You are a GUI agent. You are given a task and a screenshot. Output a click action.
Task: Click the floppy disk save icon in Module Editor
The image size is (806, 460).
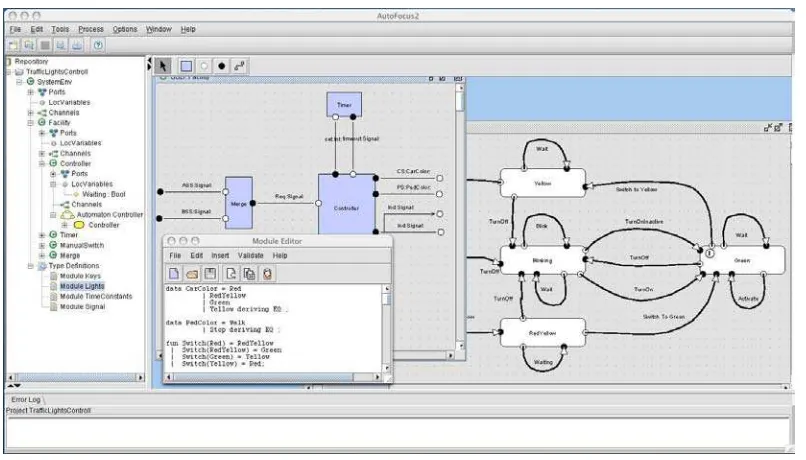210,273
